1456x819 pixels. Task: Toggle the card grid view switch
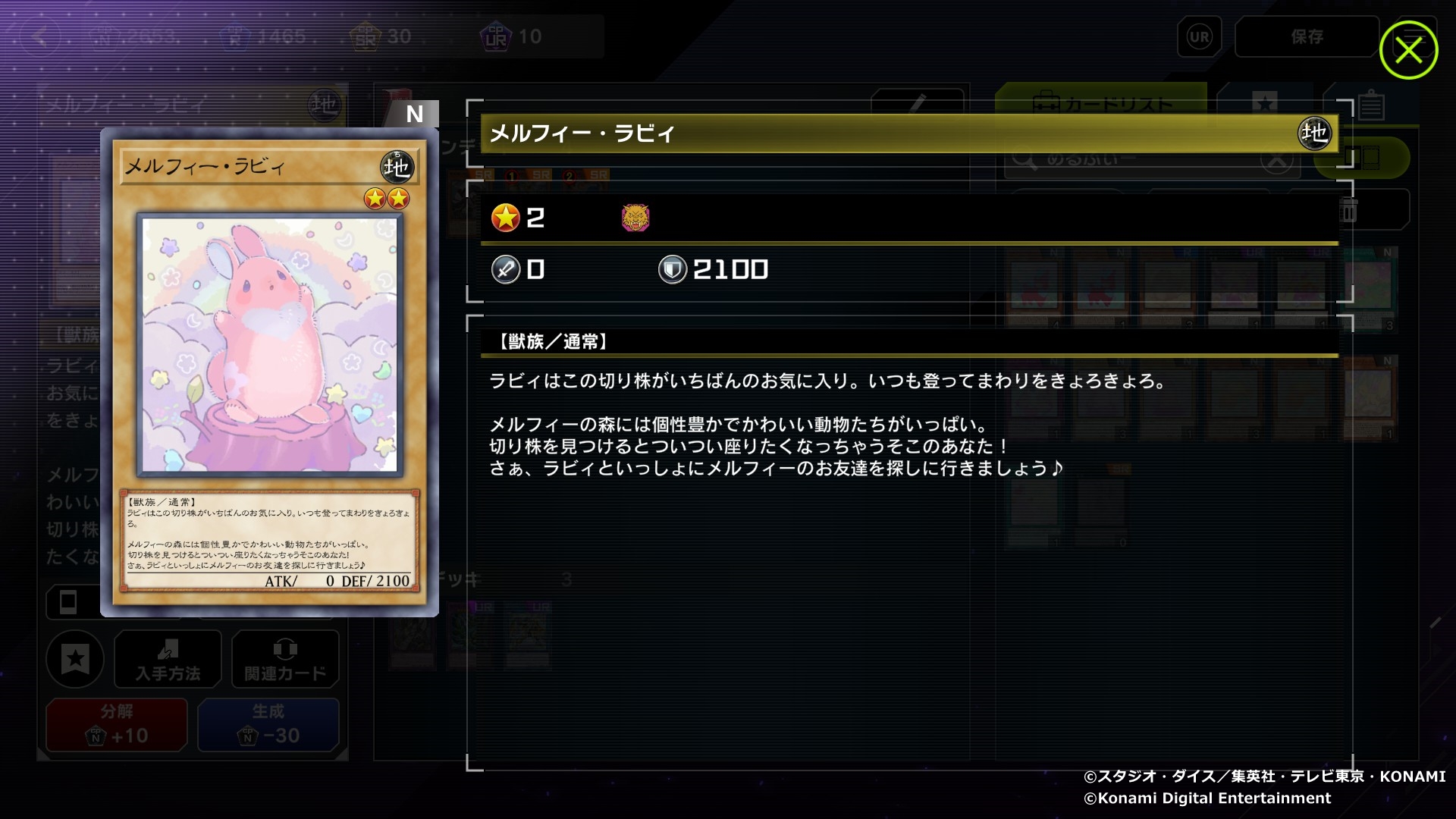[x=1363, y=158]
